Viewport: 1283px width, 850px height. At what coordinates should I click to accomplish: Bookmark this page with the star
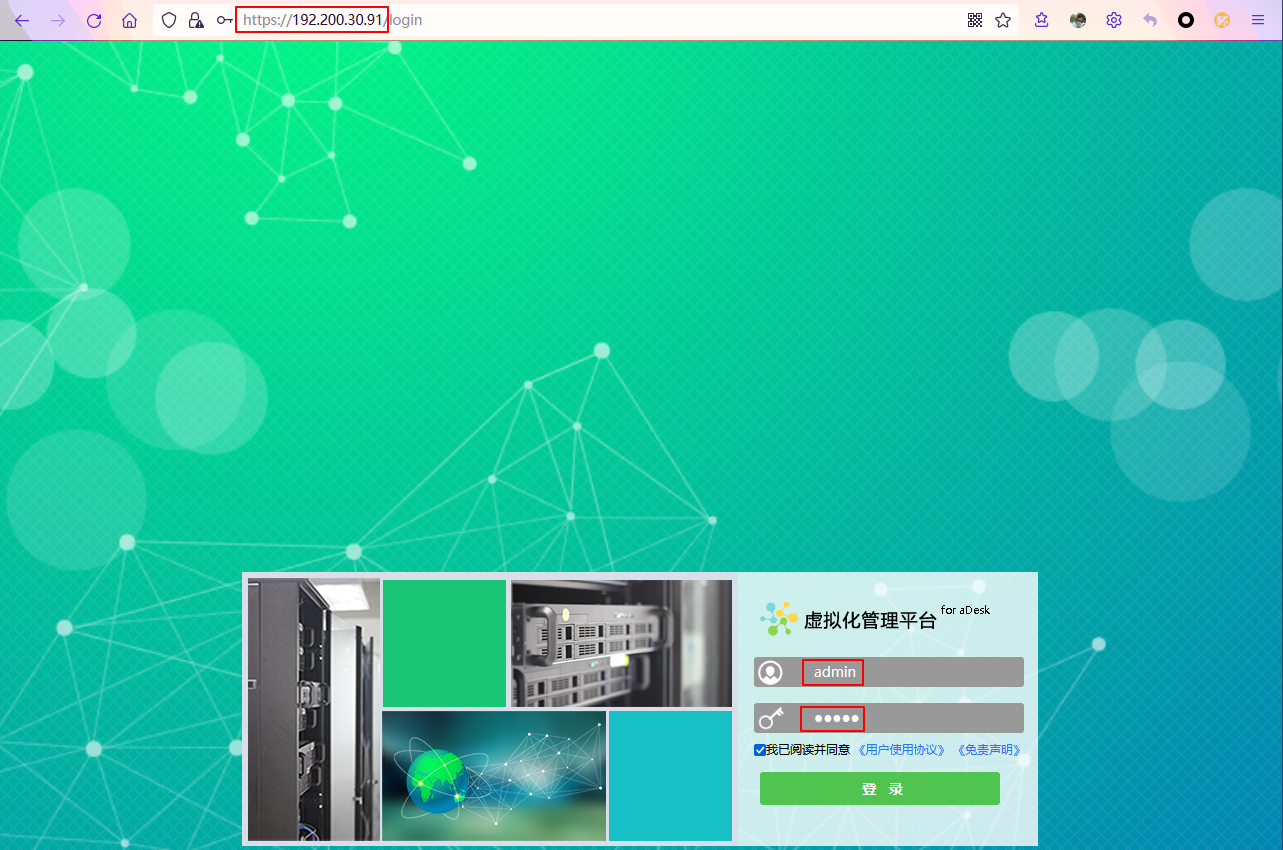point(1003,20)
